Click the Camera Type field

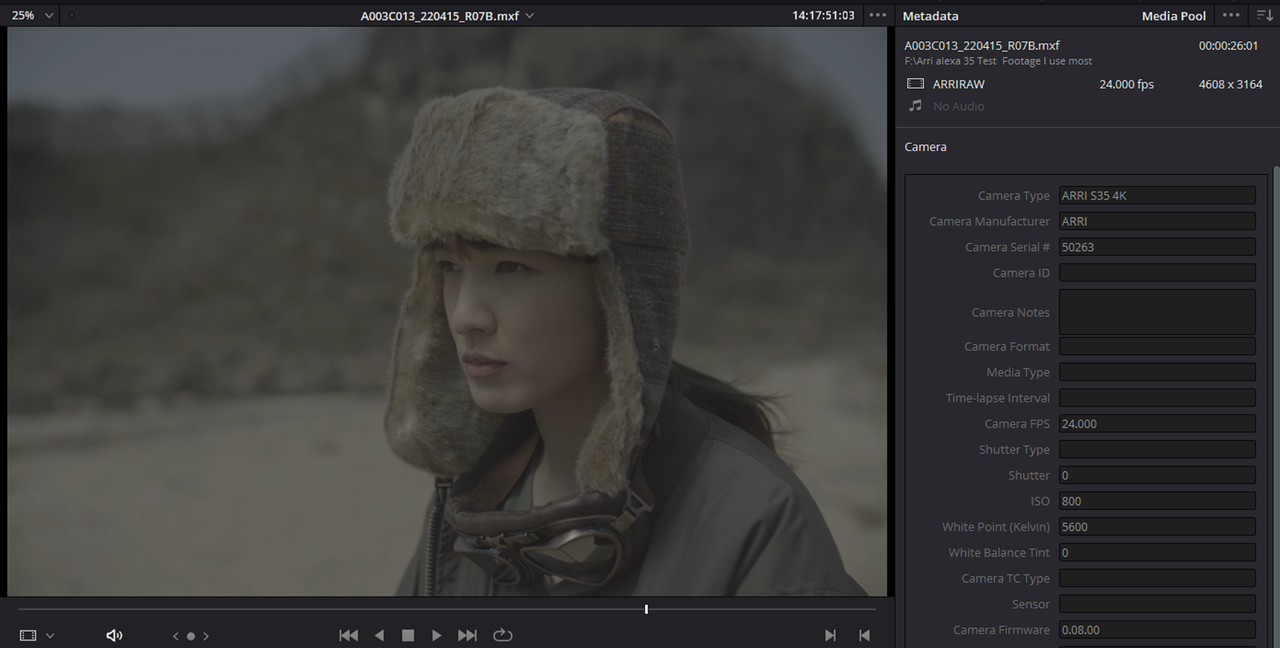(1157, 195)
